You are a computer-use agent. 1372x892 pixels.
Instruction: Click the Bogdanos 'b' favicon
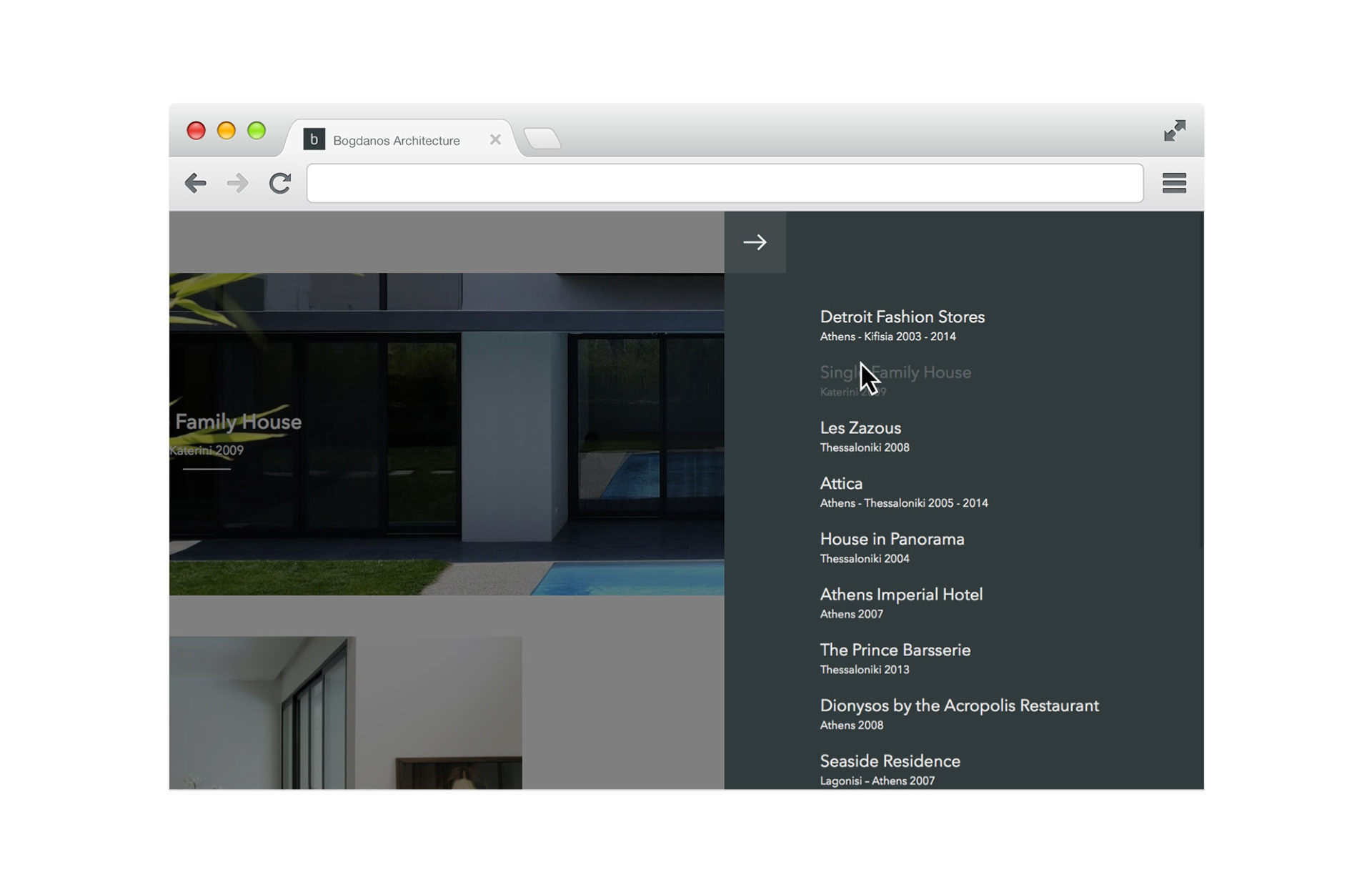[314, 139]
